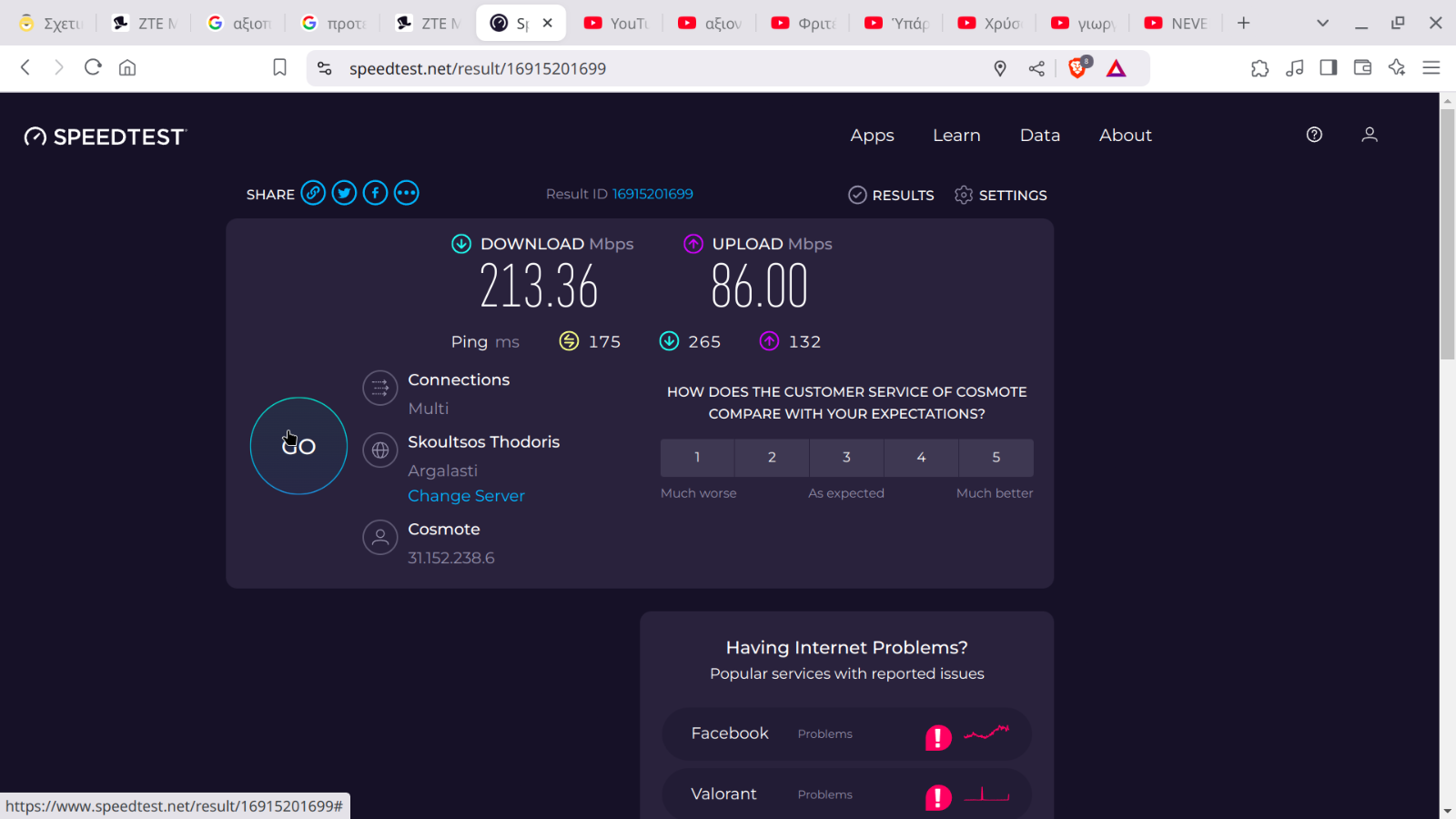Screen dimensions: 1456x819
Task: Click the Speedtest logo
Action: (106, 136)
